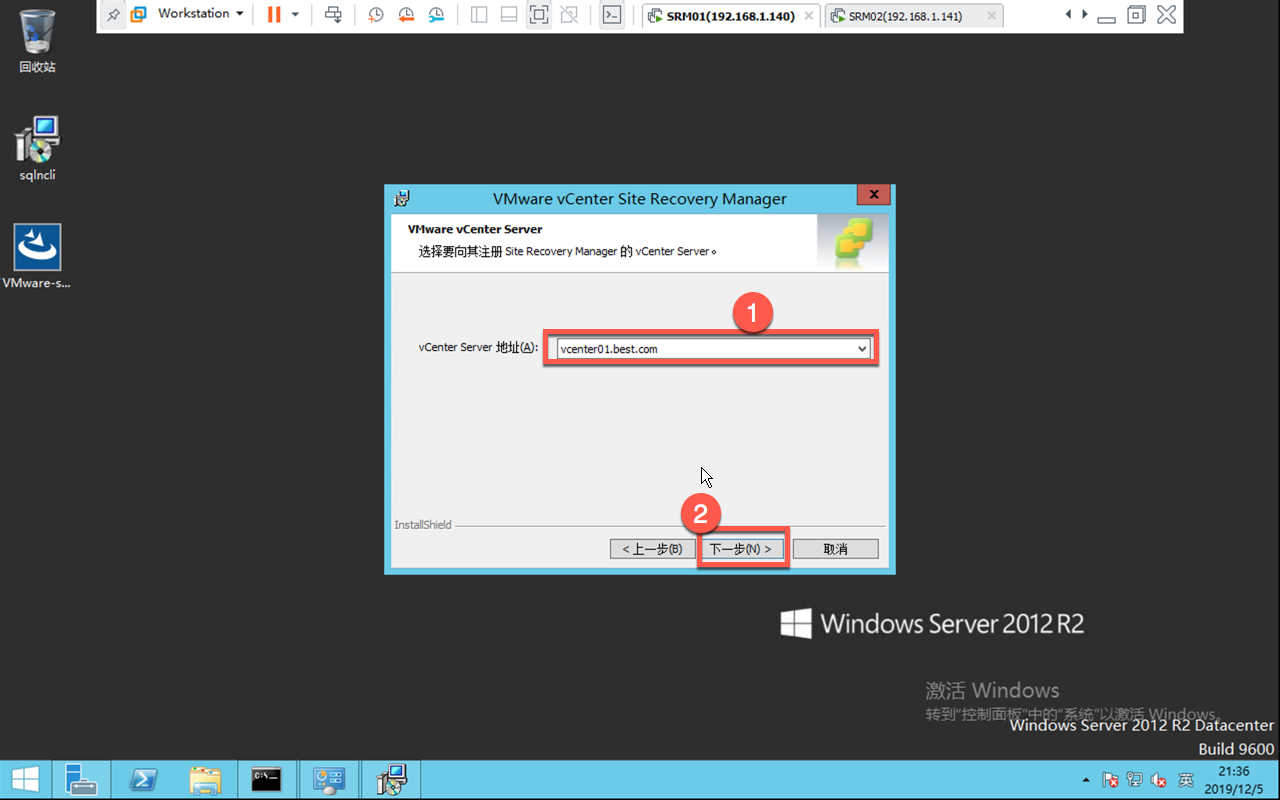
Task: Click the pin toolbar icon
Action: 113,15
